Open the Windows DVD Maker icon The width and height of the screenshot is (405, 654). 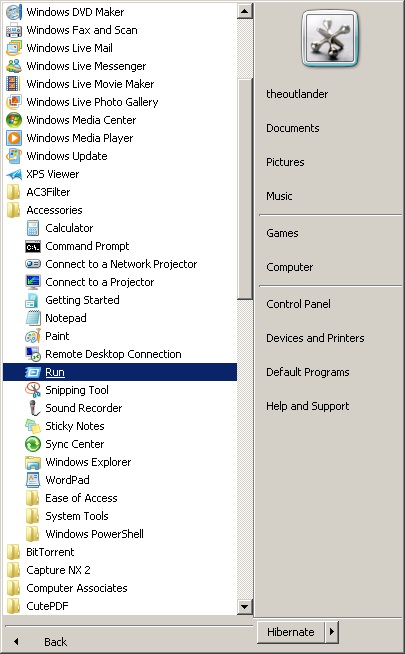14,12
